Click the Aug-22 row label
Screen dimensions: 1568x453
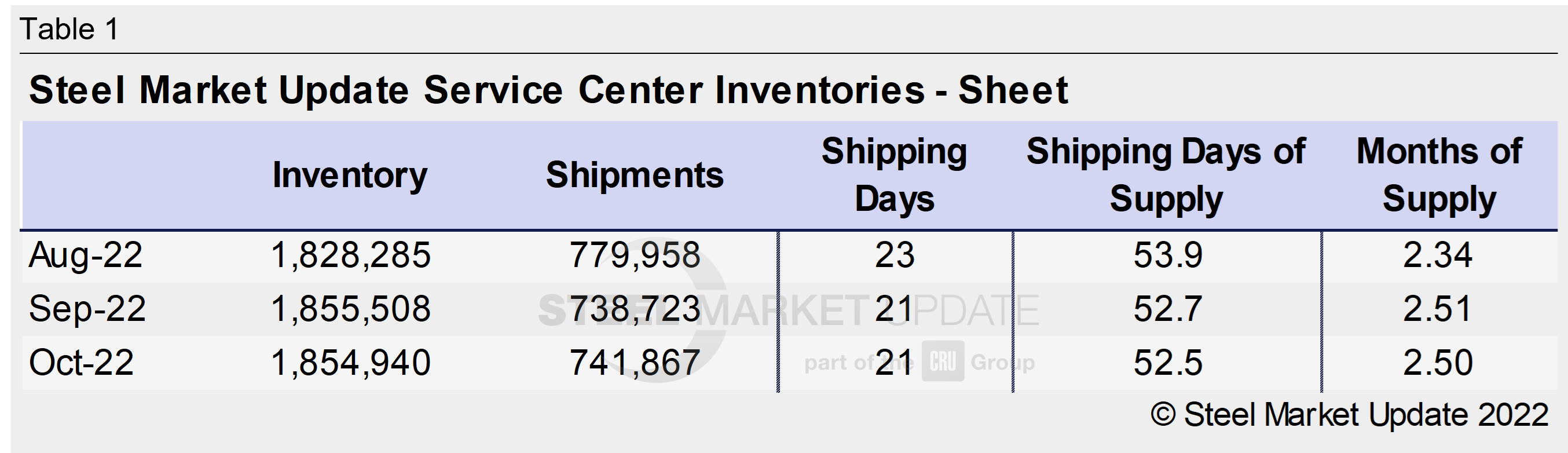[85, 254]
